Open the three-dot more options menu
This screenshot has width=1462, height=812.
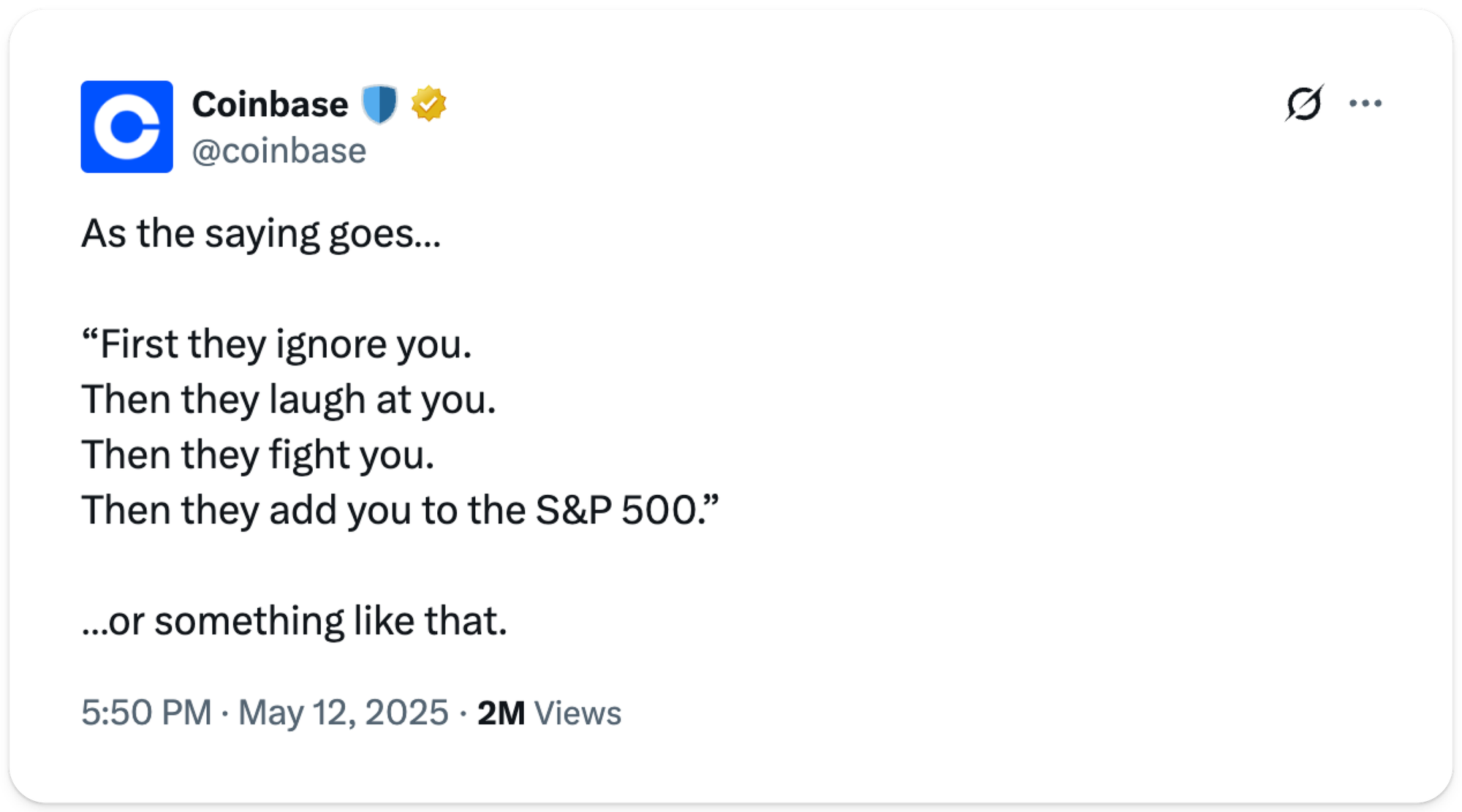click(1365, 103)
